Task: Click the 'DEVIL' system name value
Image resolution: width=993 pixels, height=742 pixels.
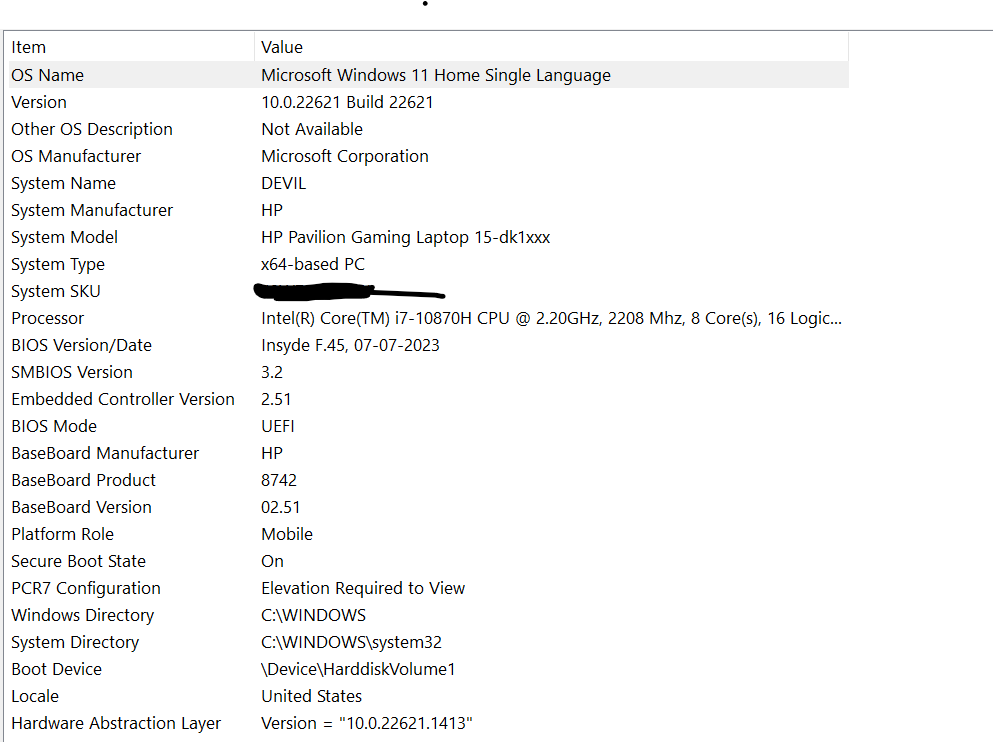Action: (284, 184)
